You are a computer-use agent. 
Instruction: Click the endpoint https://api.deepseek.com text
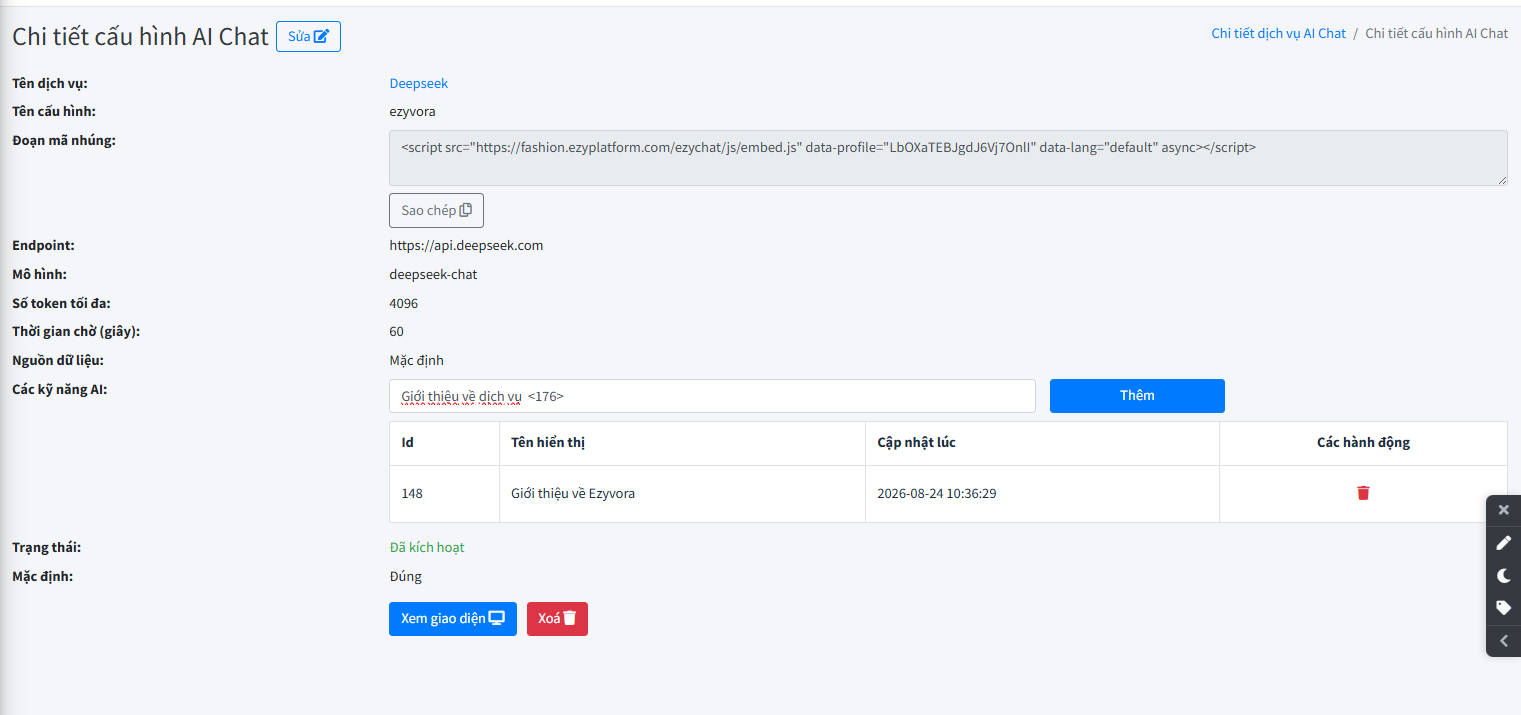click(x=466, y=245)
